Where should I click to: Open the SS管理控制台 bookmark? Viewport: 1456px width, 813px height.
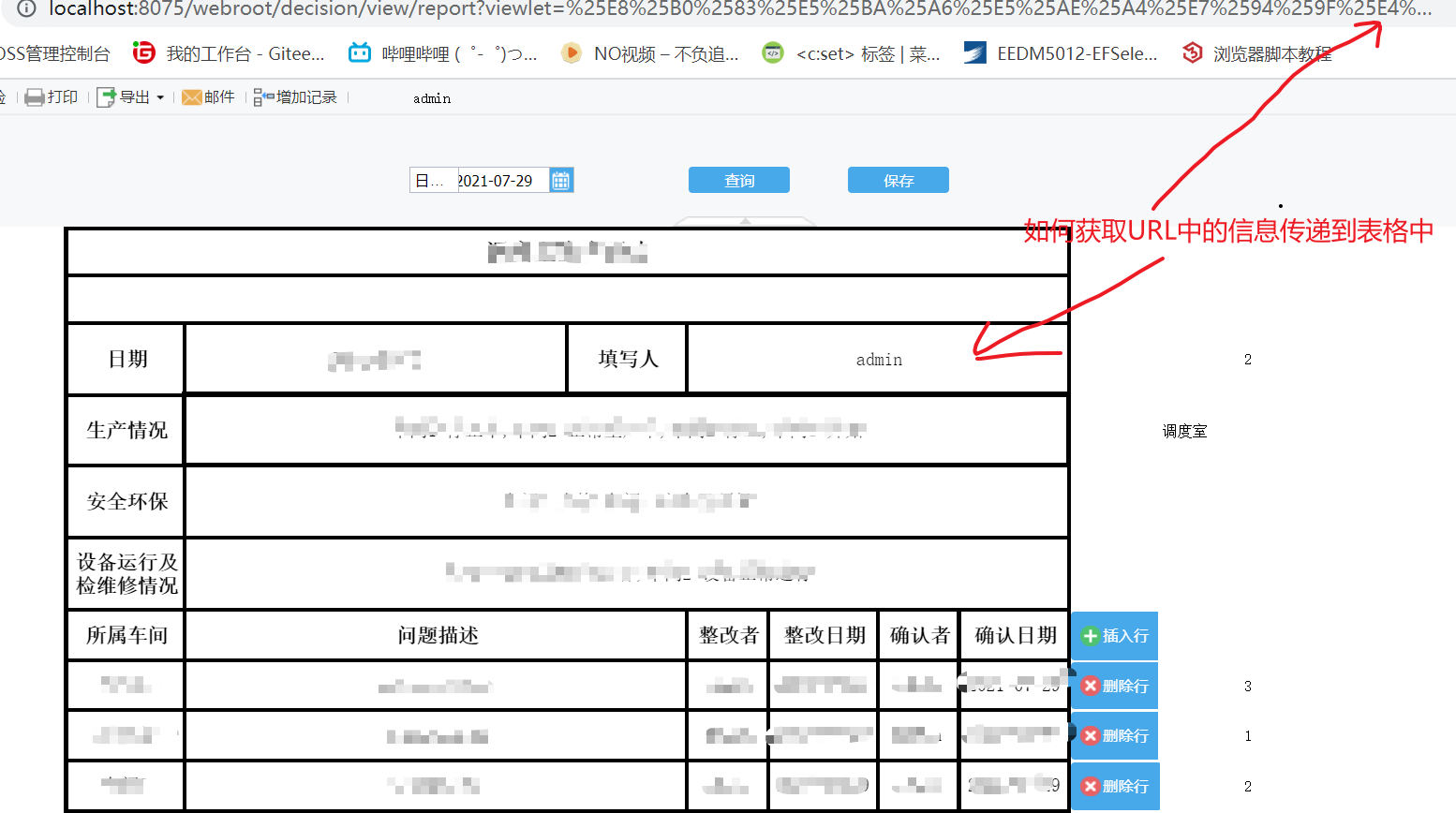click(x=55, y=54)
